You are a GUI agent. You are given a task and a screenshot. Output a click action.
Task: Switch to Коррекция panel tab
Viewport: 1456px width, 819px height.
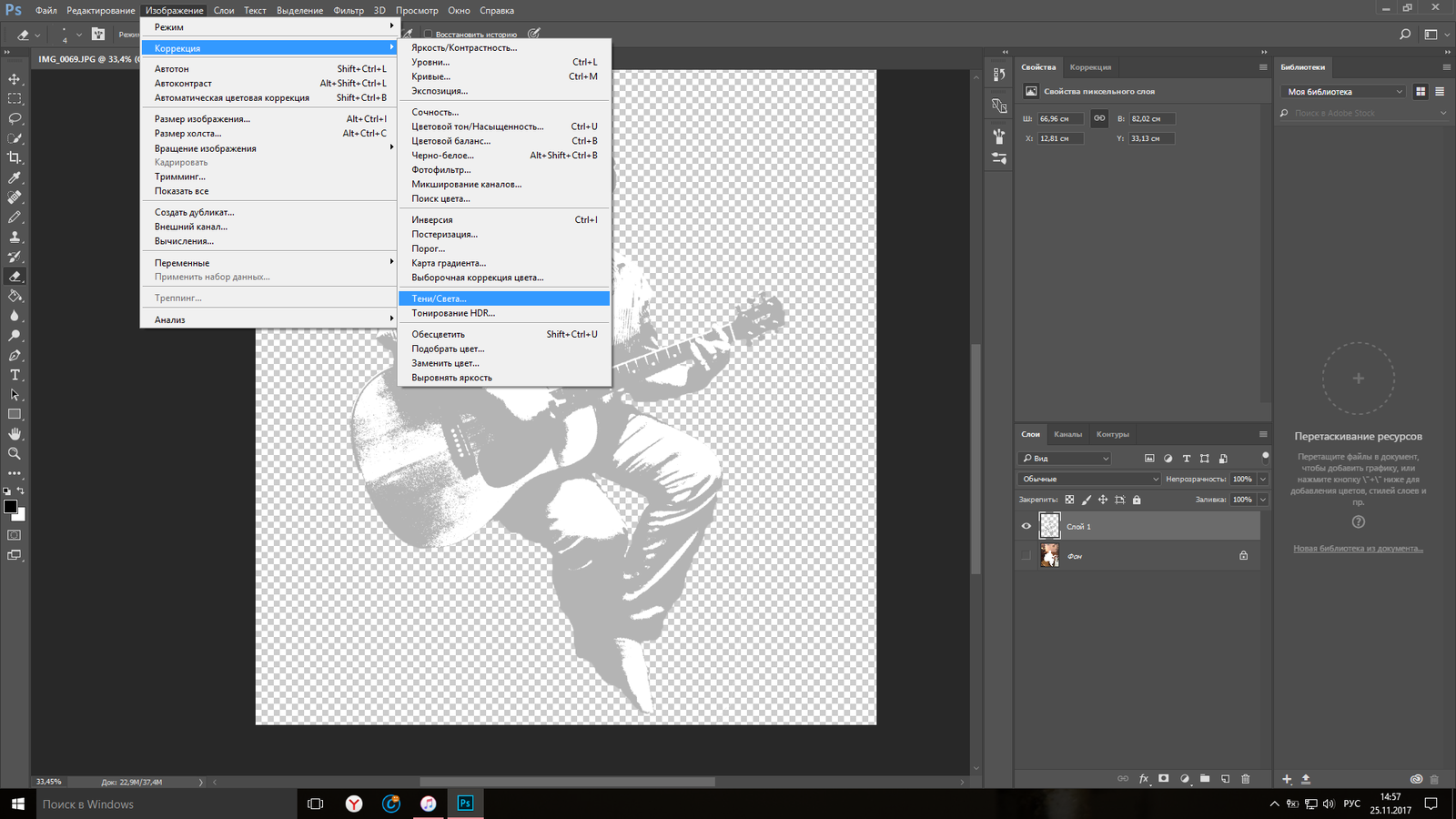point(1090,67)
